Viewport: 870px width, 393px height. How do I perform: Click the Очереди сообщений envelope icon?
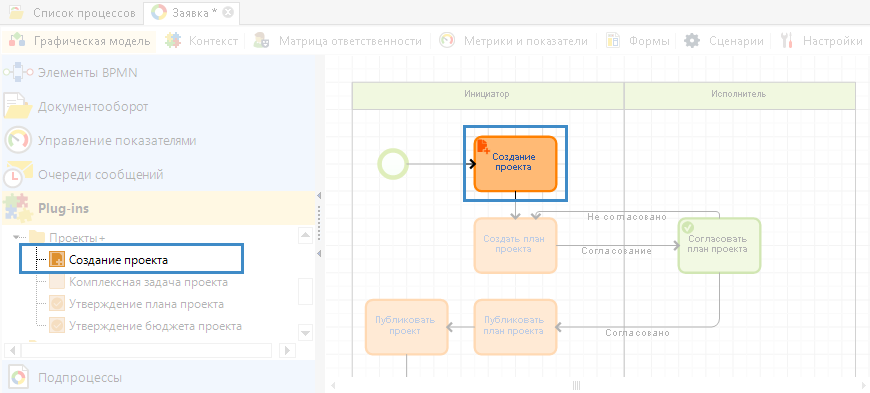click(17, 174)
